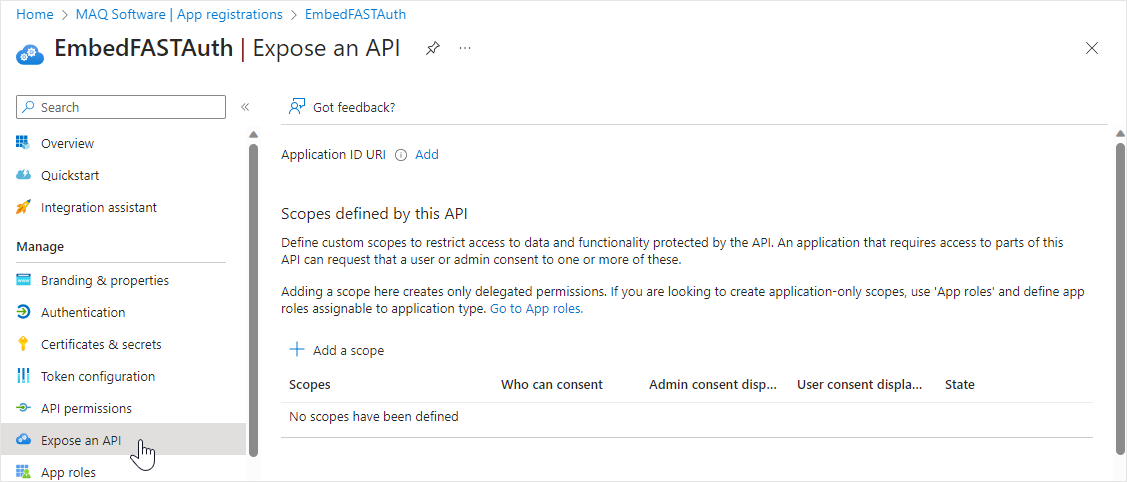Collapse the sidebar with double chevron

tap(245, 107)
